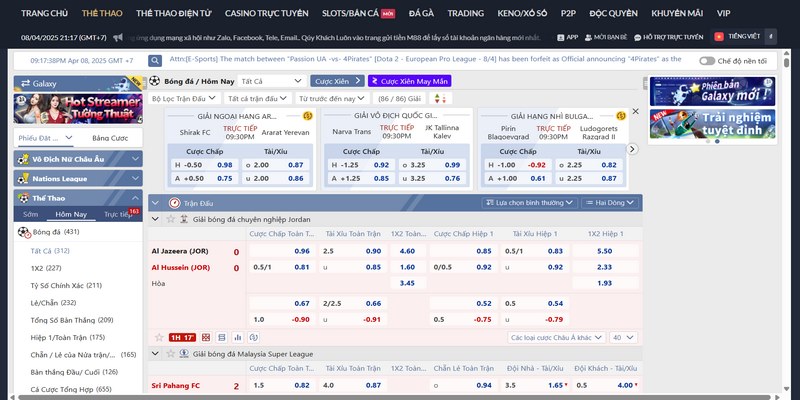Image resolution: width=800 pixels, height=400 pixels.
Task: Click the coin icon on Pirin Blagoevgrad card
Action: [620, 116]
